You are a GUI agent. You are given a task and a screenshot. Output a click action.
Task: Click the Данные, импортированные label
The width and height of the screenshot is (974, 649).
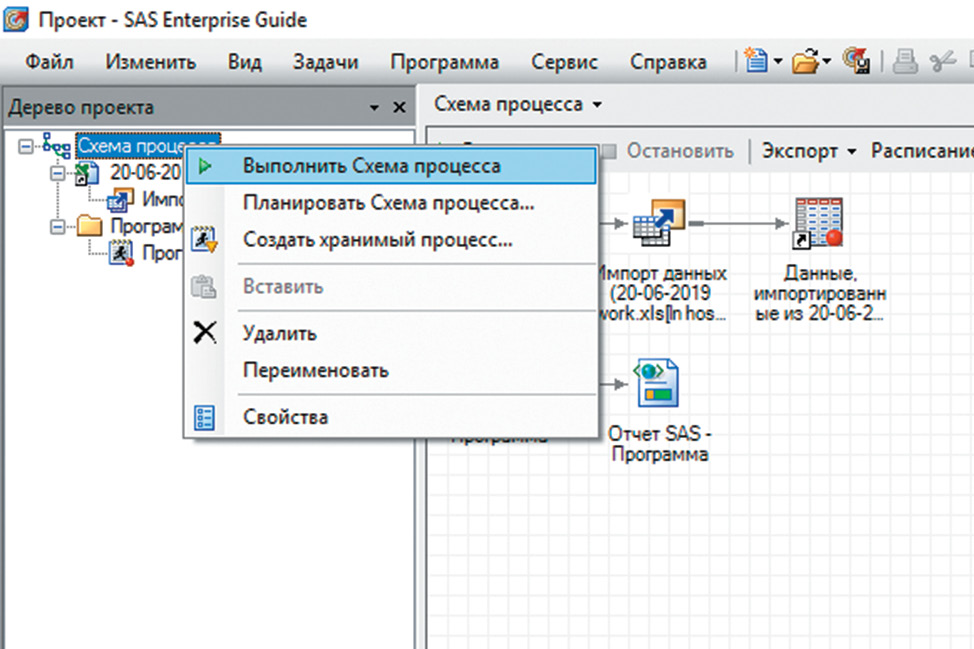pos(819,293)
